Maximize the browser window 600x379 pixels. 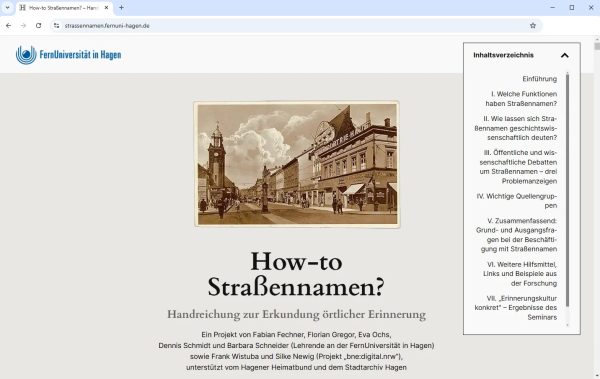click(572, 7)
